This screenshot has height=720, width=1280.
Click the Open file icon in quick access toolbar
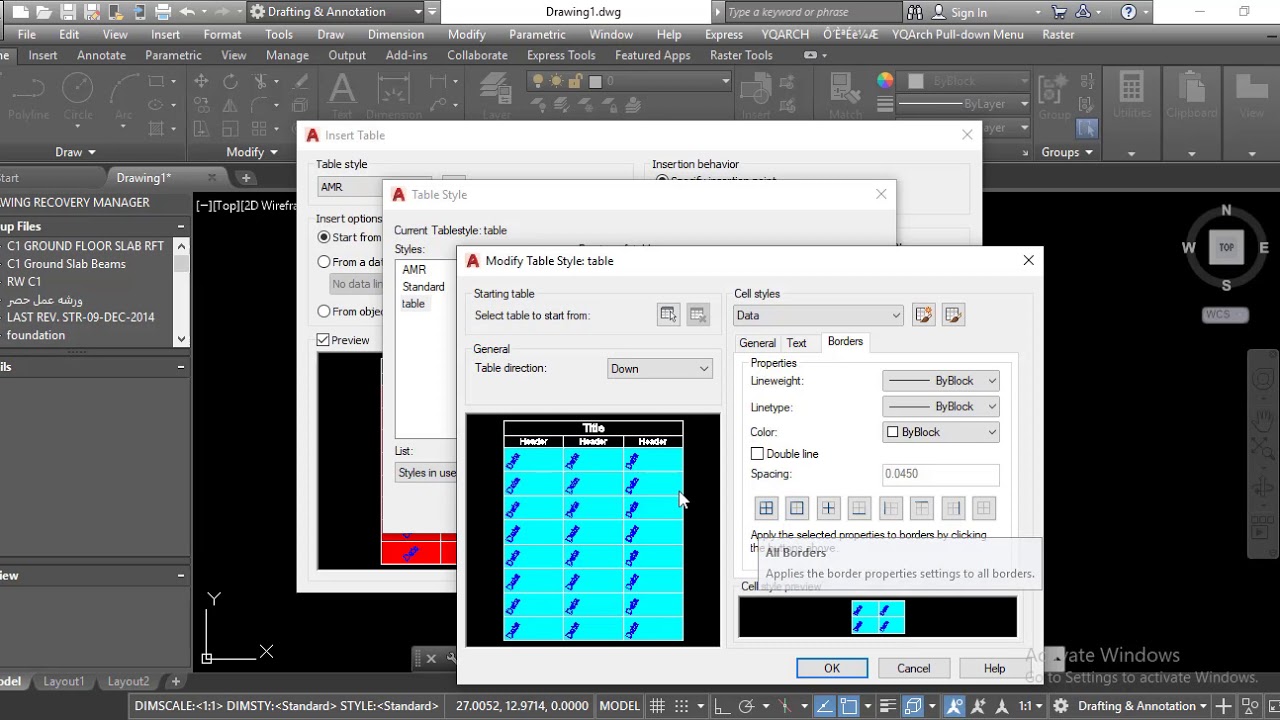coord(45,12)
